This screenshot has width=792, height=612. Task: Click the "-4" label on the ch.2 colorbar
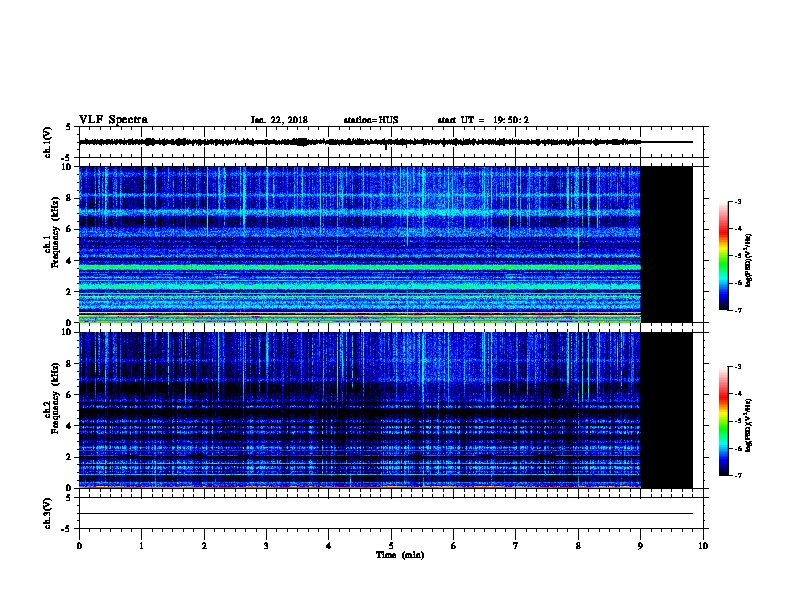[x=738, y=394]
